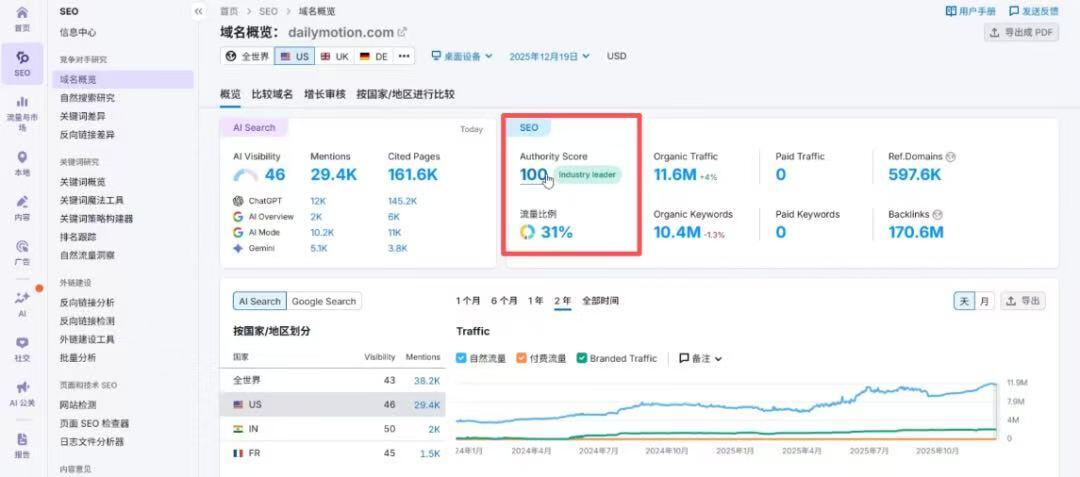1080x477 pixels.
Task: Open the AI sparkle icon in left rail
Action: pos(22,297)
